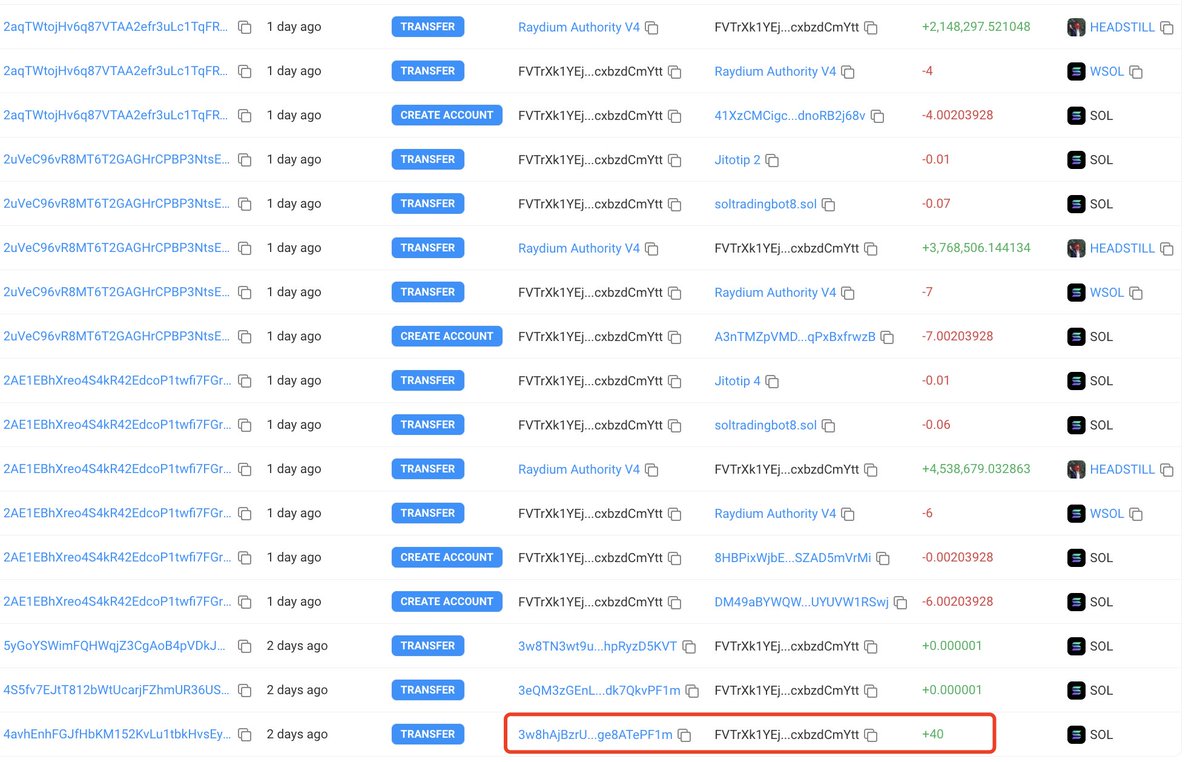Copy icon beside 41XzCMCigc...dnoRB2j68v address
The width and height of the screenshot is (1200, 762).
[877, 116]
